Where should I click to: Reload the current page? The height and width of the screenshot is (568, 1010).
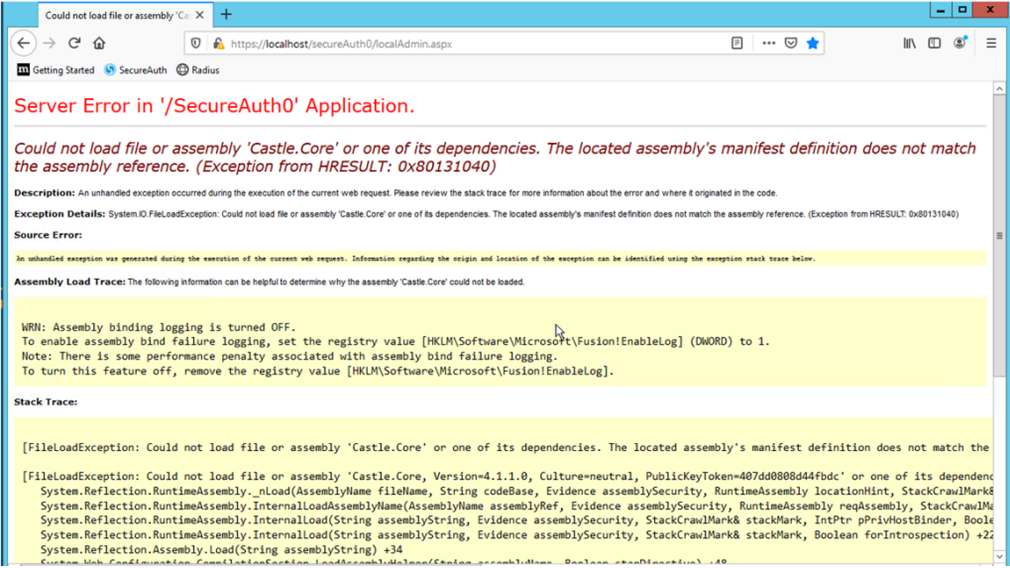pos(74,43)
